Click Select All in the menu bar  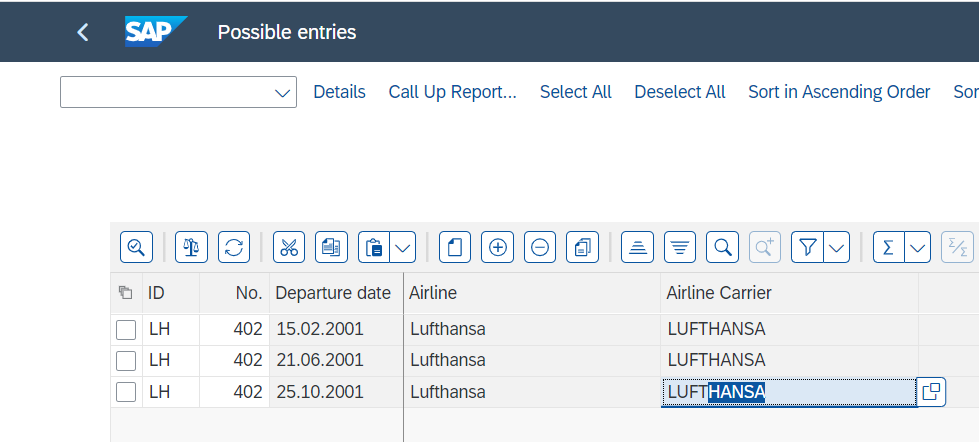576,92
